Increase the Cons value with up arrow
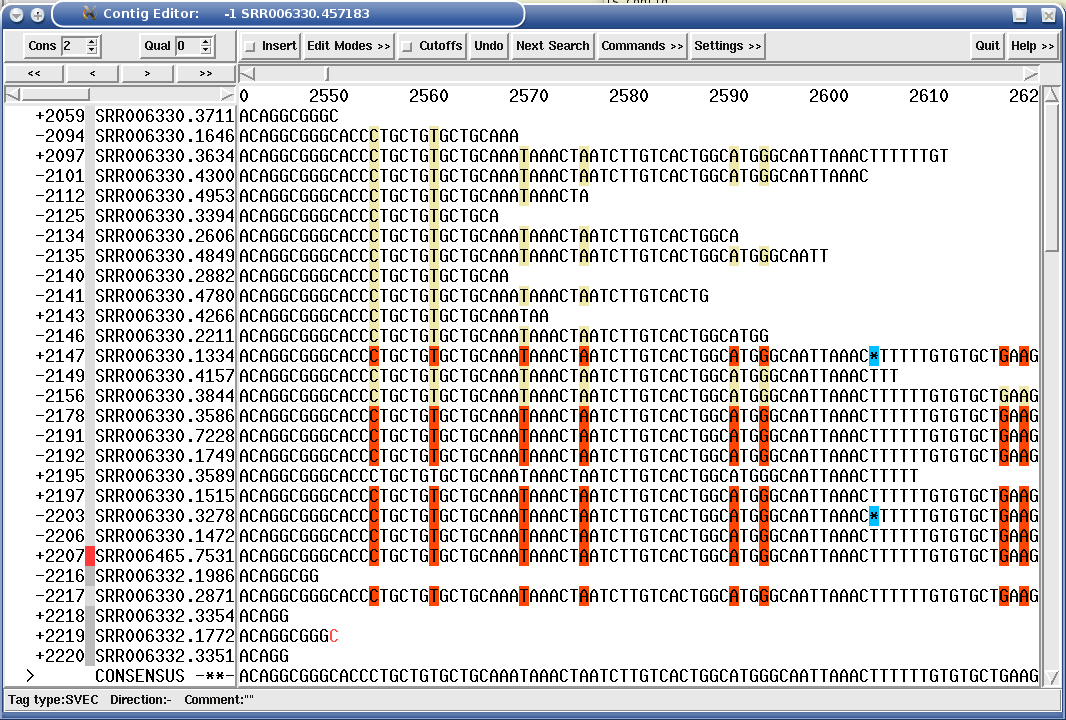The width and height of the screenshot is (1066, 720). [x=92, y=41]
